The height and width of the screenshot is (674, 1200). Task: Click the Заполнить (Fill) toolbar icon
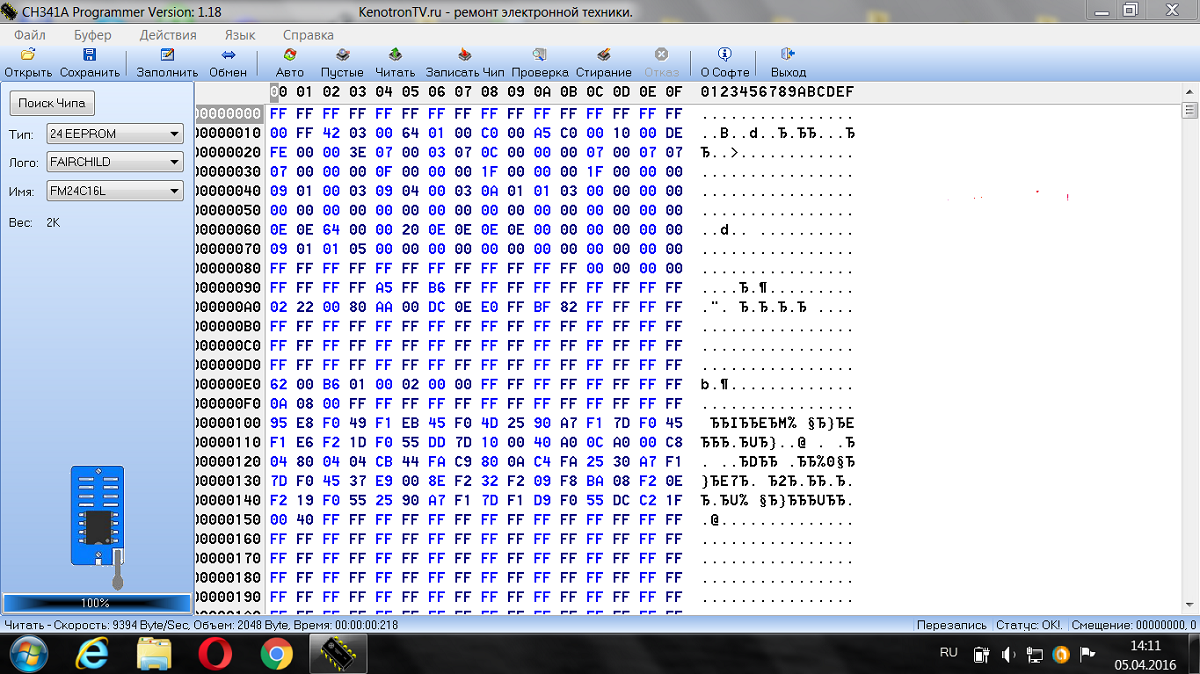(x=167, y=56)
